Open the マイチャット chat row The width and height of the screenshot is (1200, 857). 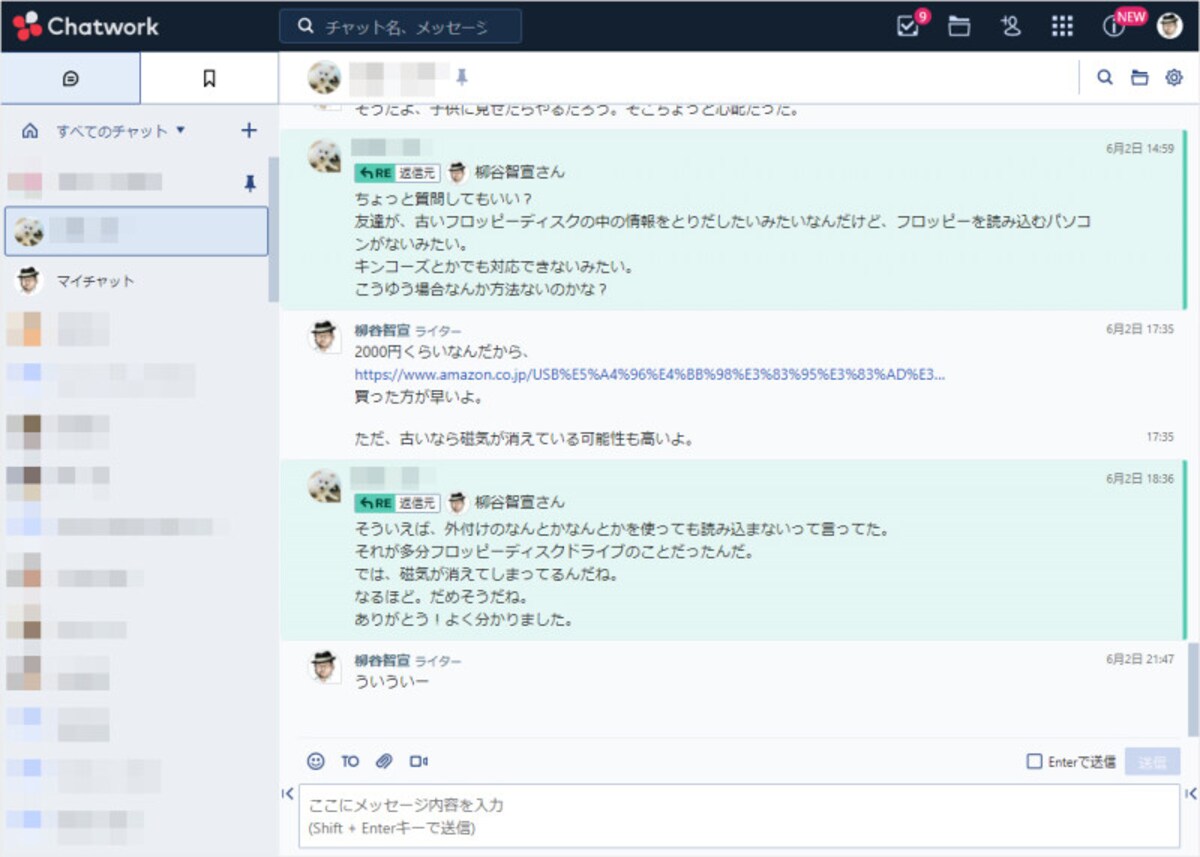coord(135,281)
